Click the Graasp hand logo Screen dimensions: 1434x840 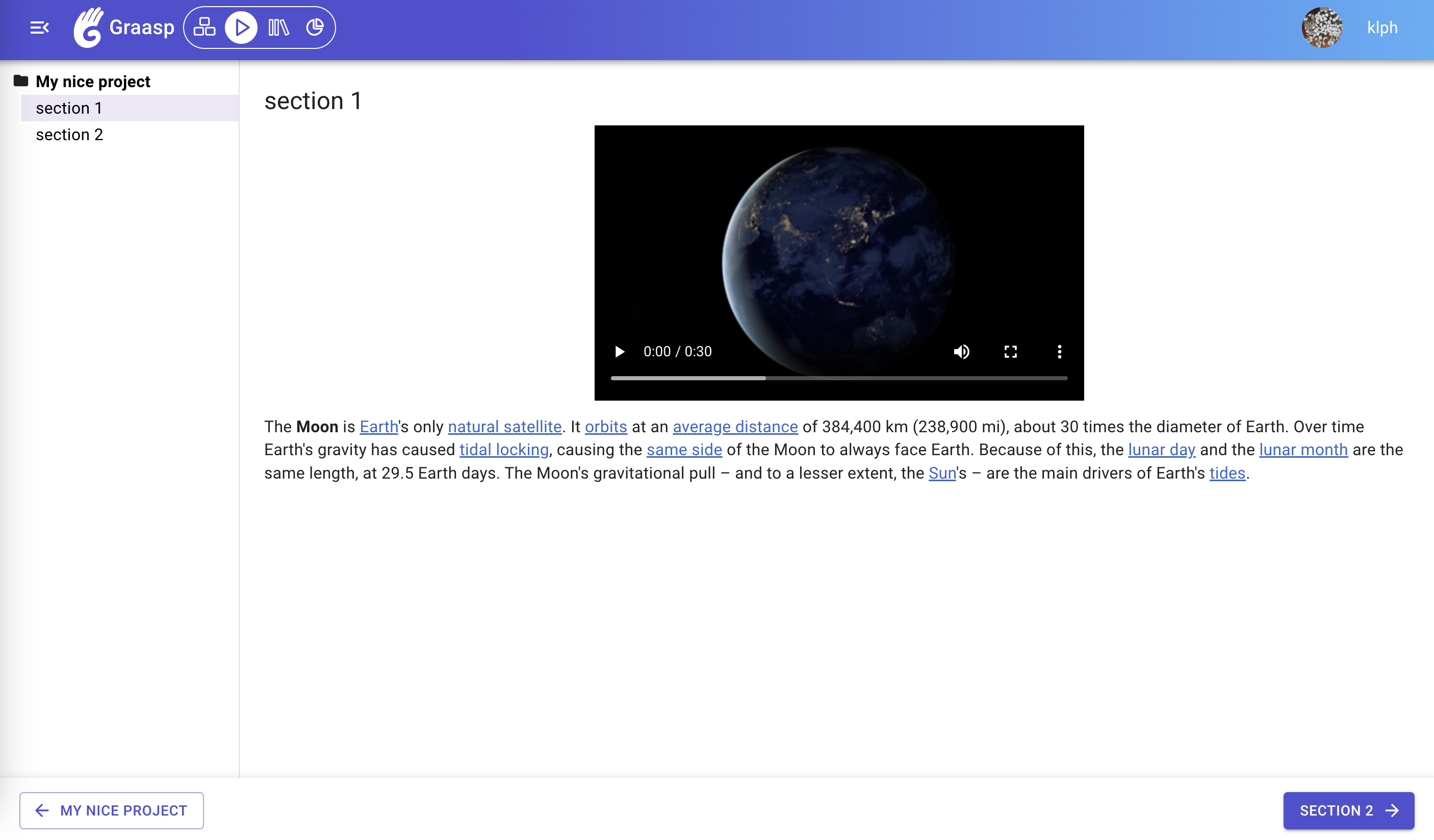pos(88,28)
